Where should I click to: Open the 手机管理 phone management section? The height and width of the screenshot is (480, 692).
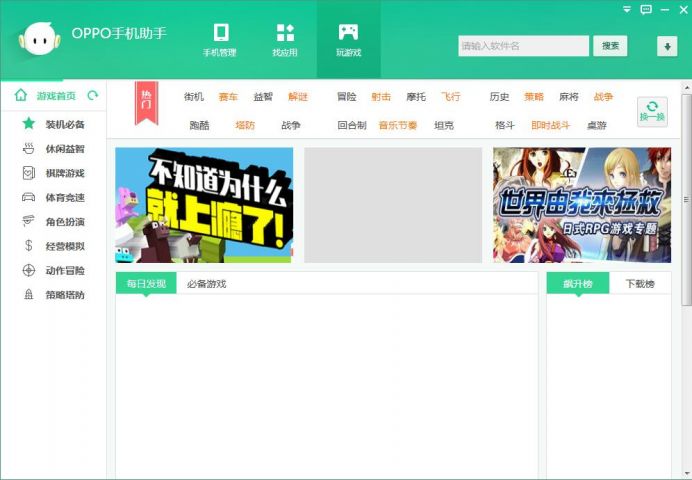[220, 40]
